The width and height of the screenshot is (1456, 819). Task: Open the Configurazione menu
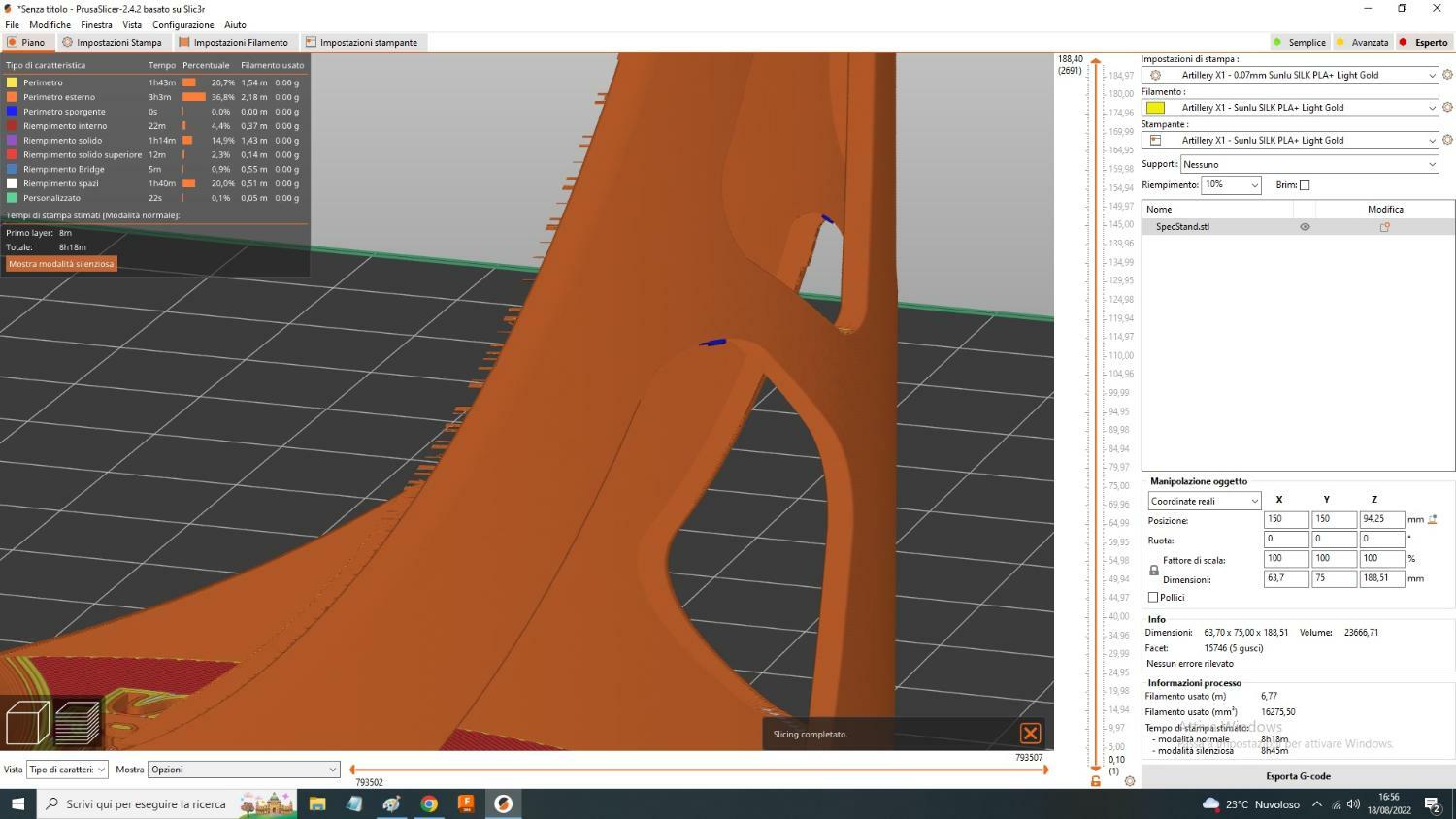pos(182,24)
